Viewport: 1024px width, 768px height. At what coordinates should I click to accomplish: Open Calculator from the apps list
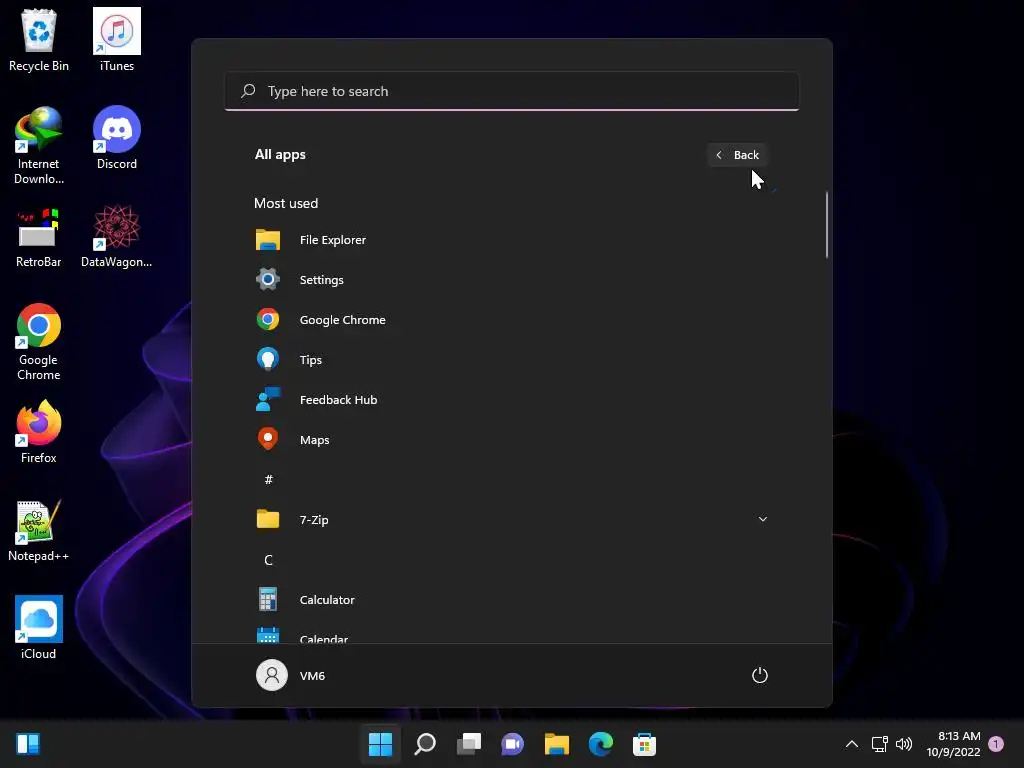[511, 600]
